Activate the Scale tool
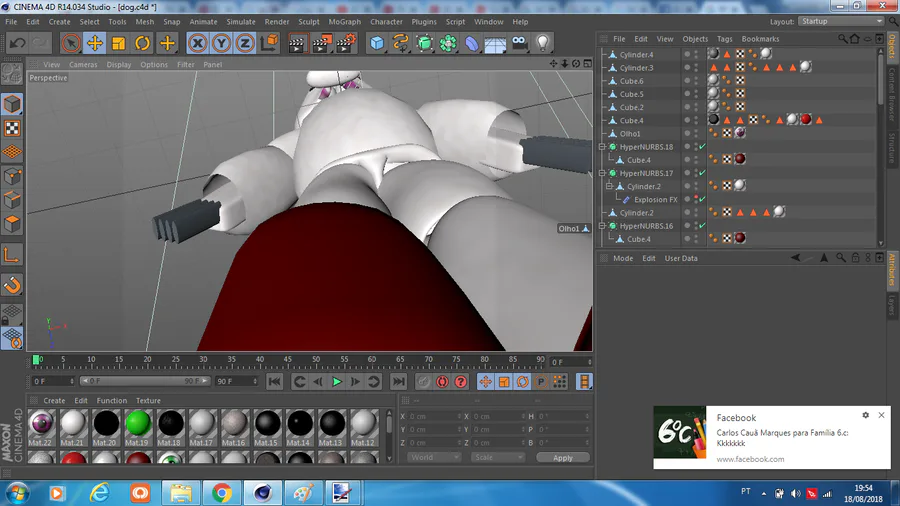This screenshot has height=506, width=900. (x=119, y=43)
